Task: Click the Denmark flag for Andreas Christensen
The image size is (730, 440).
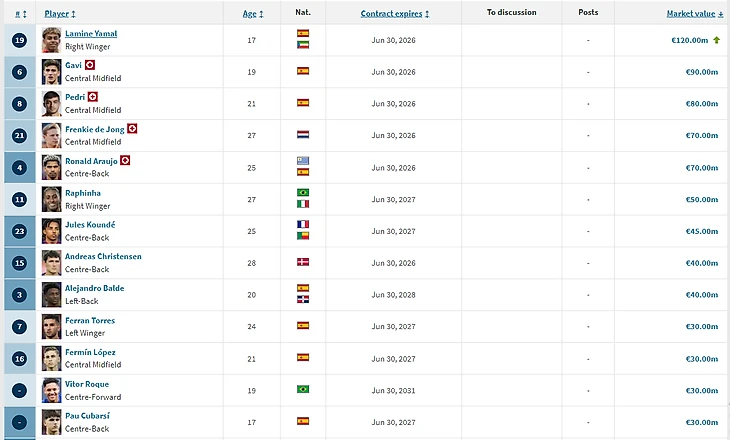Action: [x=303, y=263]
